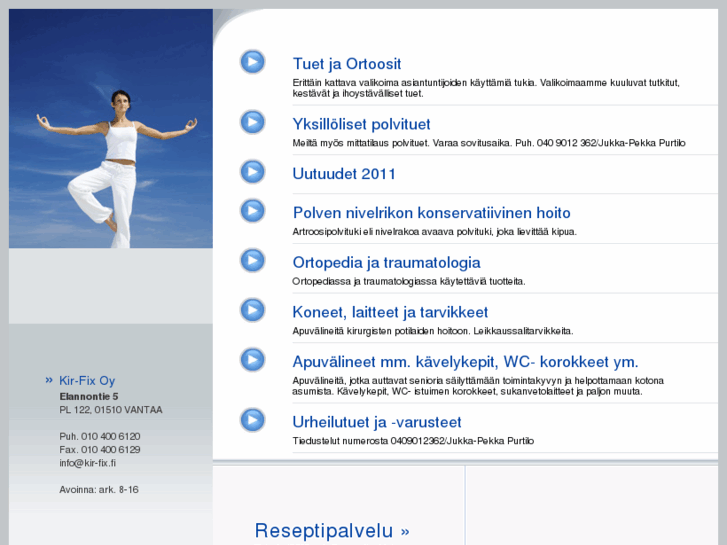Click the arrow icon beside Uutuudet 2011
This screenshot has height=545, width=727.
[x=252, y=172]
